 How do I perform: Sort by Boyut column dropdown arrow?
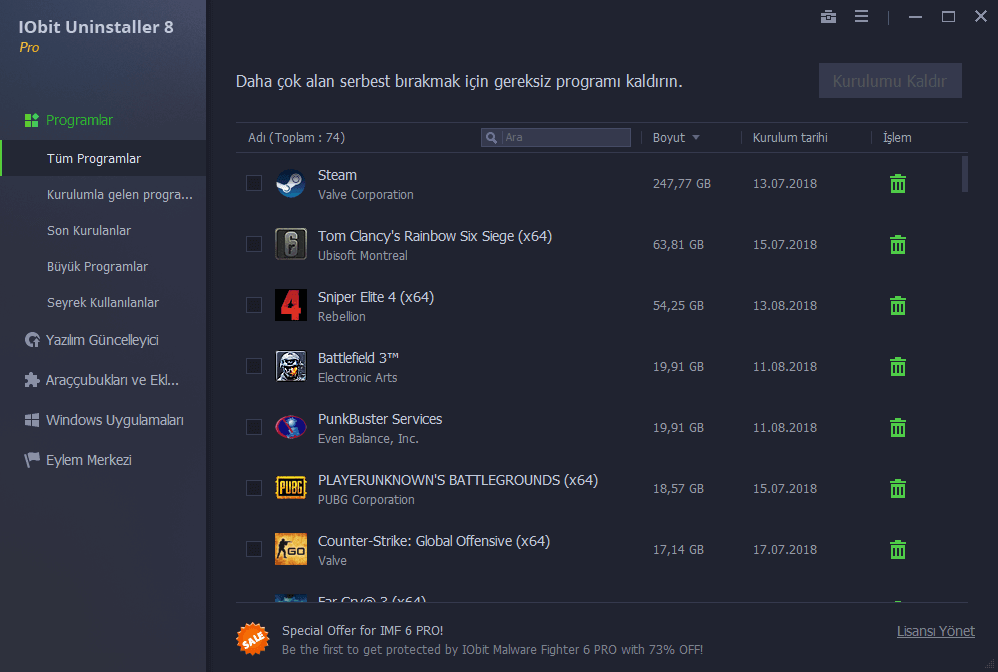point(696,137)
